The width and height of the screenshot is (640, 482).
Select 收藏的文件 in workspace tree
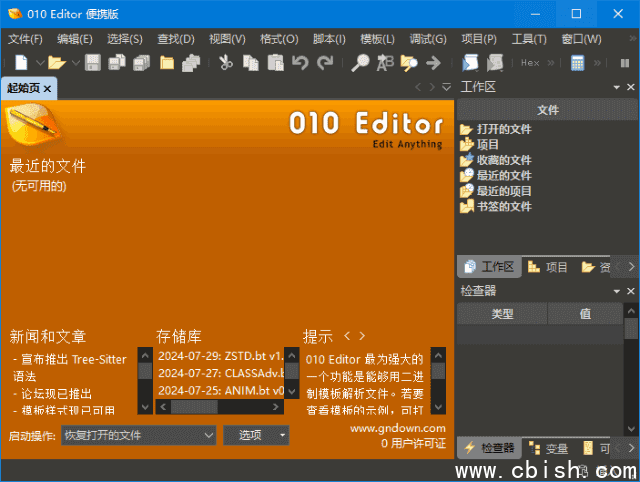click(504, 160)
